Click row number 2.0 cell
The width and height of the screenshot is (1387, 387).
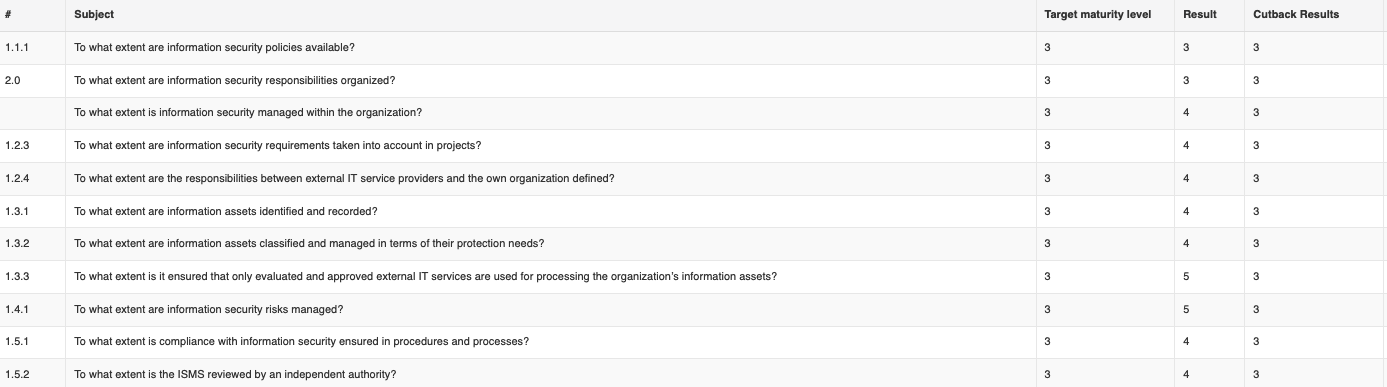click(13, 80)
